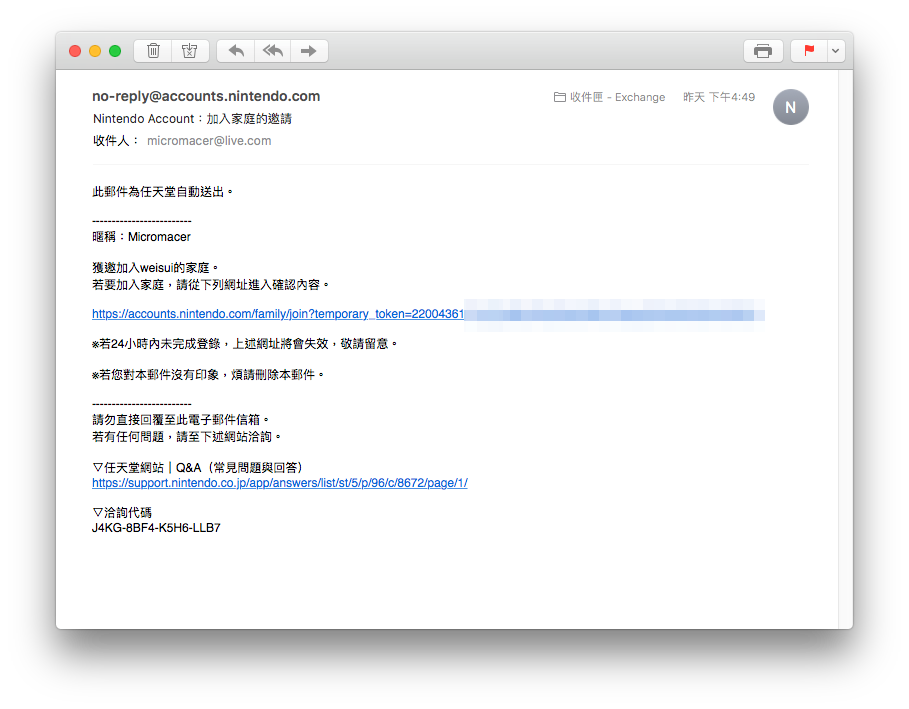Click the inbox folder icon in header
The width and height of the screenshot is (909, 709).
pyautogui.click(x=559, y=97)
